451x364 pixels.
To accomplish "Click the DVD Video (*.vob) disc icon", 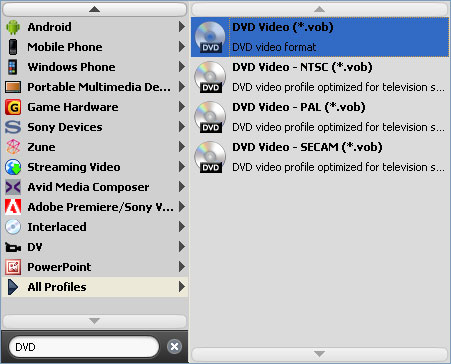I will (210, 37).
